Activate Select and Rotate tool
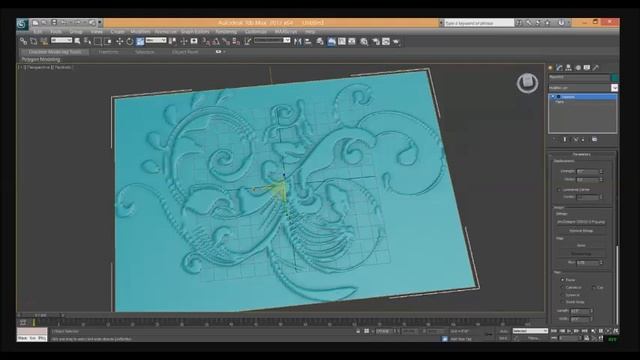Screen dimensions: 640x360 130,41
